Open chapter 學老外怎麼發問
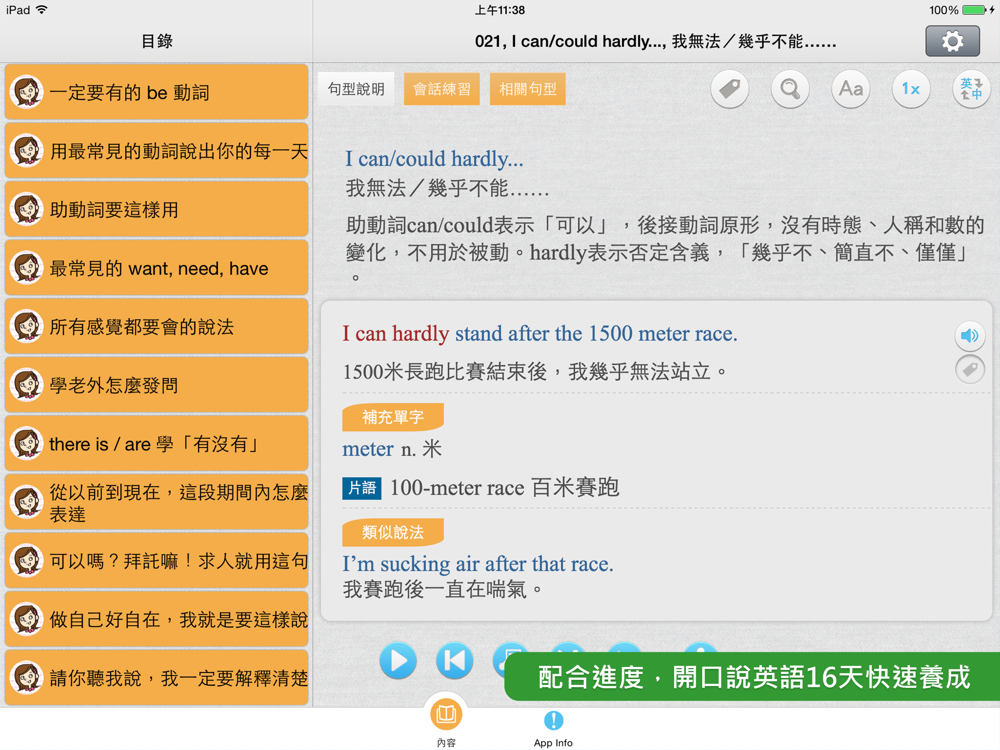Image resolution: width=1000 pixels, height=750 pixels. tap(156, 385)
